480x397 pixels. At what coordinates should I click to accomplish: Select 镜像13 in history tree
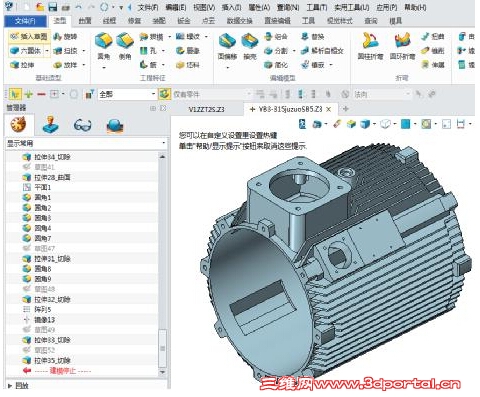point(44,320)
